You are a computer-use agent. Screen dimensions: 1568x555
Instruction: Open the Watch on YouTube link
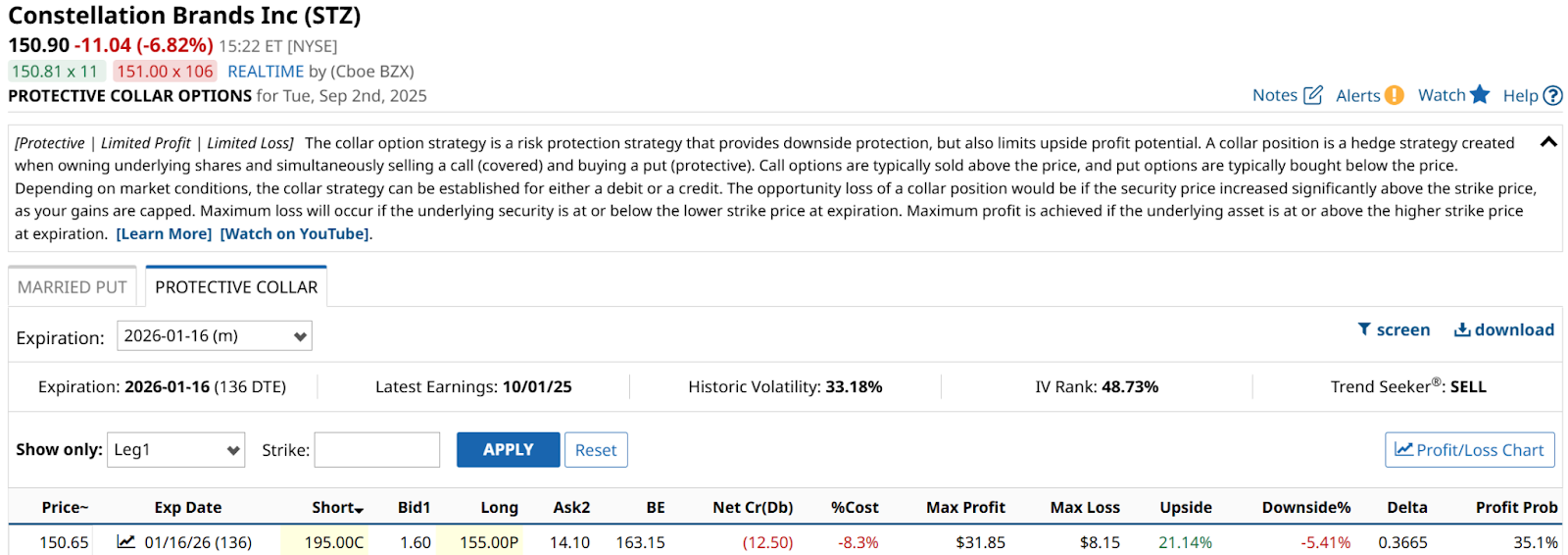pos(295,234)
